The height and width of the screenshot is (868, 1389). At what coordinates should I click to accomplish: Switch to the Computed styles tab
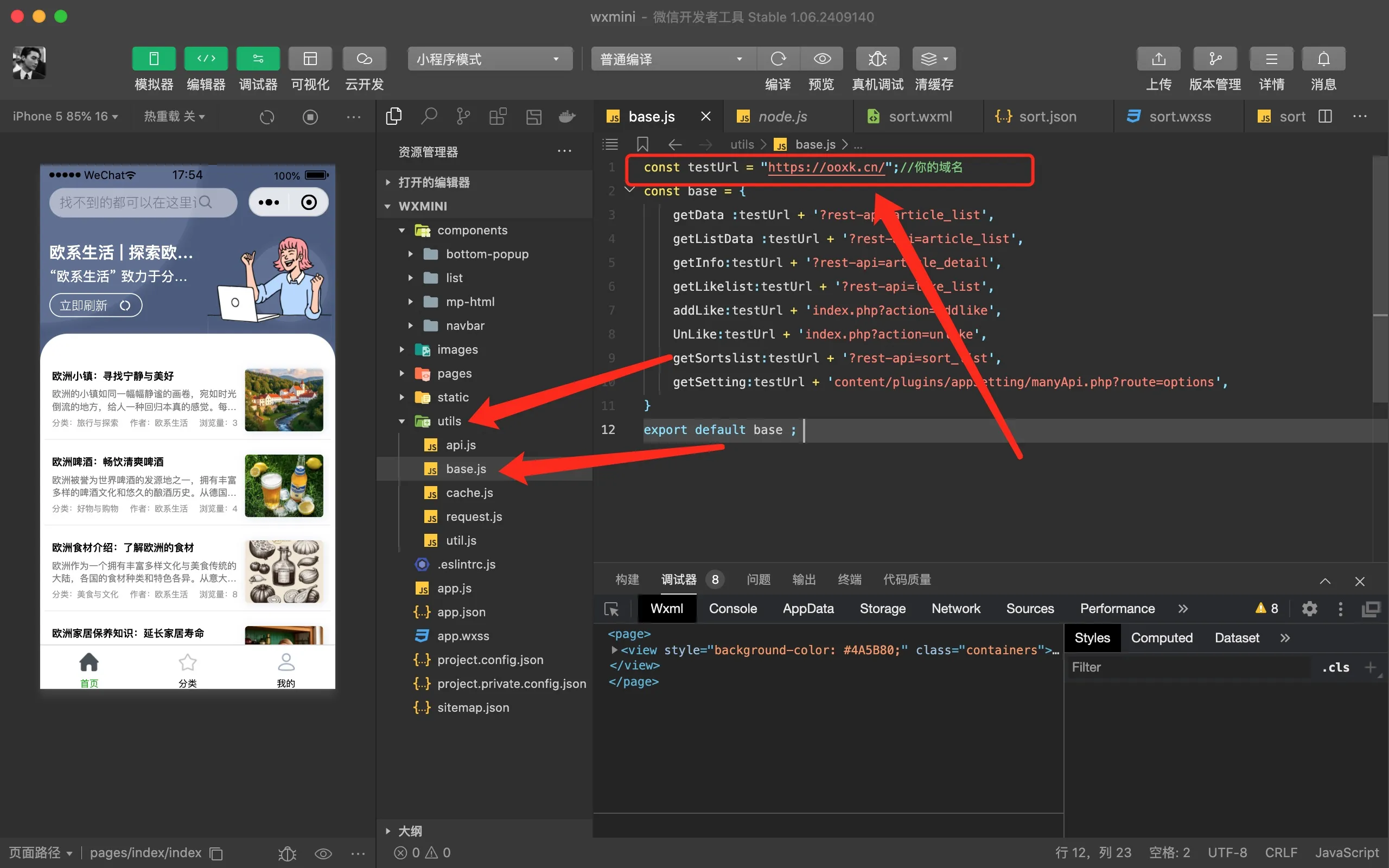[1162, 638]
